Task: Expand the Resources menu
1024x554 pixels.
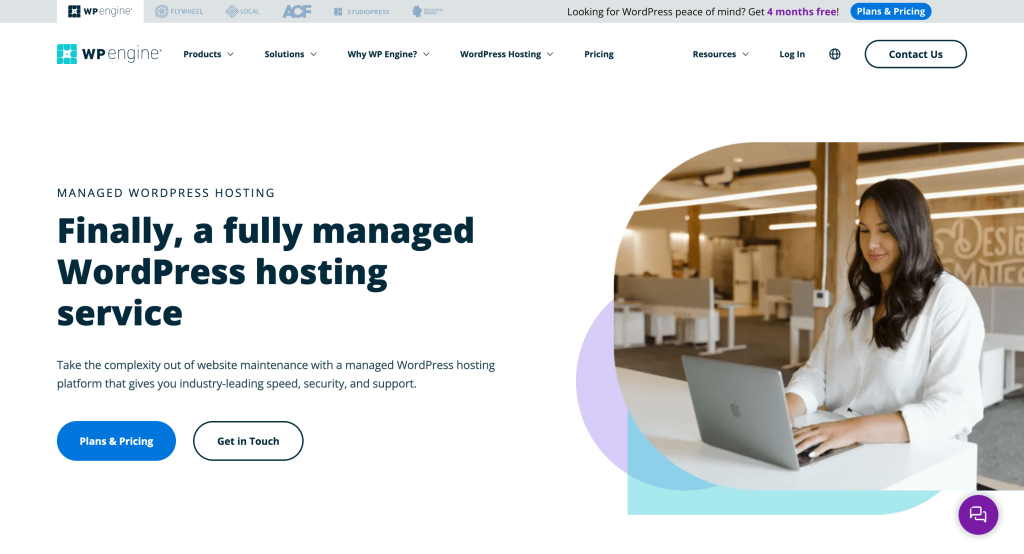Action: (x=720, y=54)
